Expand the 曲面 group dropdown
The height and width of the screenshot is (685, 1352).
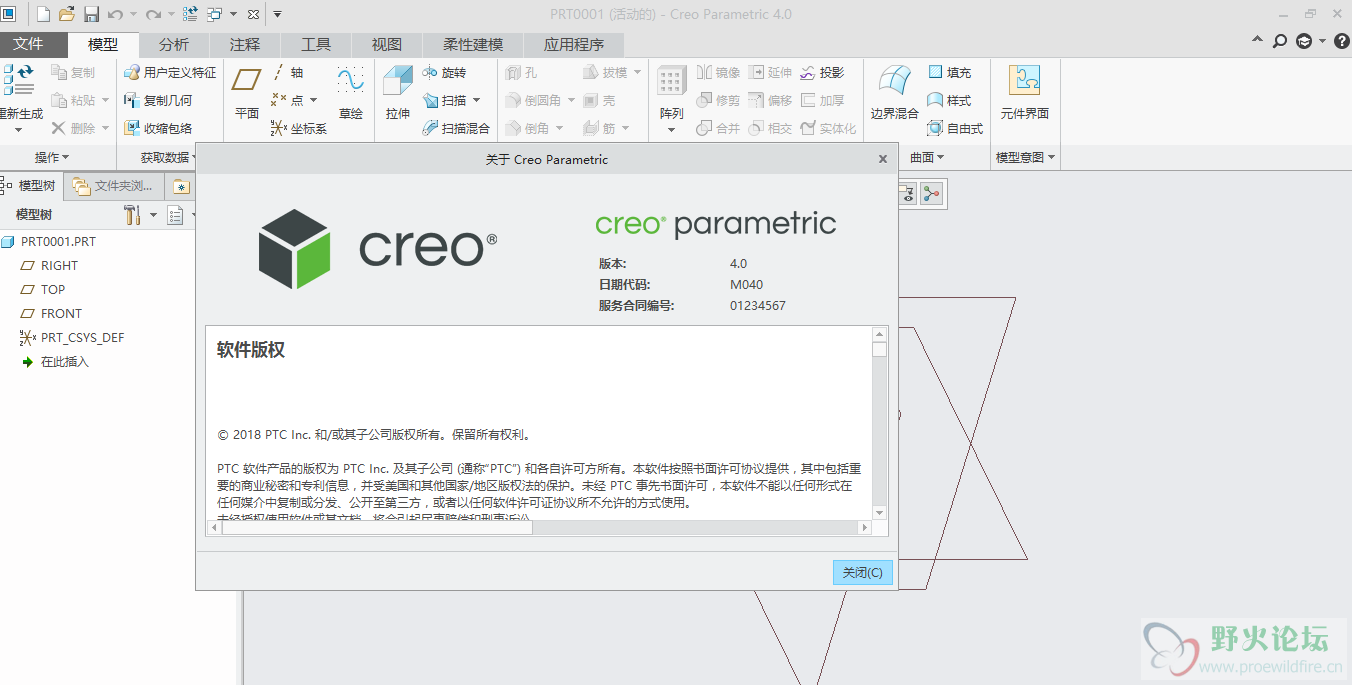(x=927, y=157)
